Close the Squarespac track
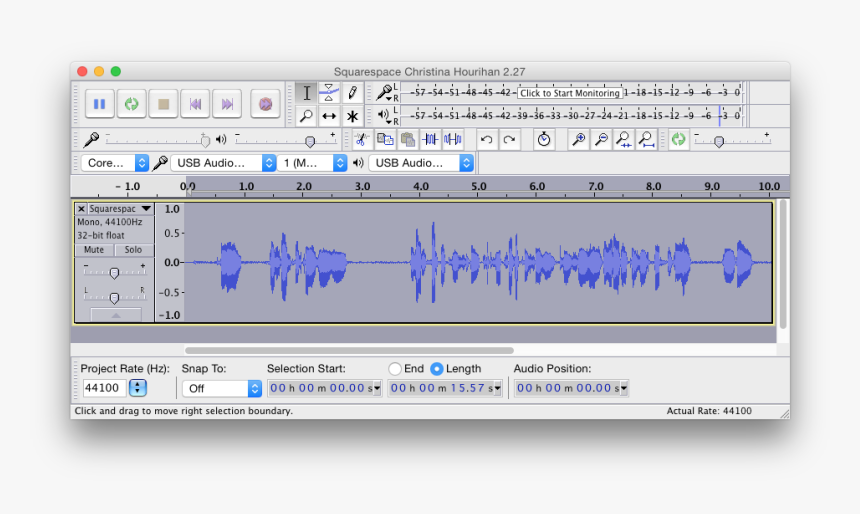860x514 pixels. tap(81, 209)
